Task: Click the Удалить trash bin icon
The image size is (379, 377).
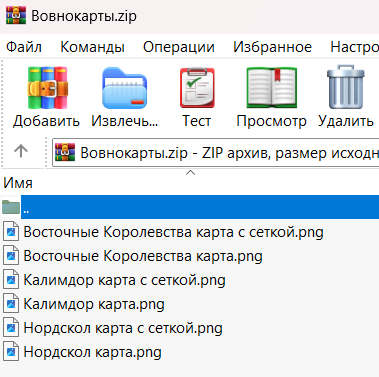Action: tap(346, 87)
